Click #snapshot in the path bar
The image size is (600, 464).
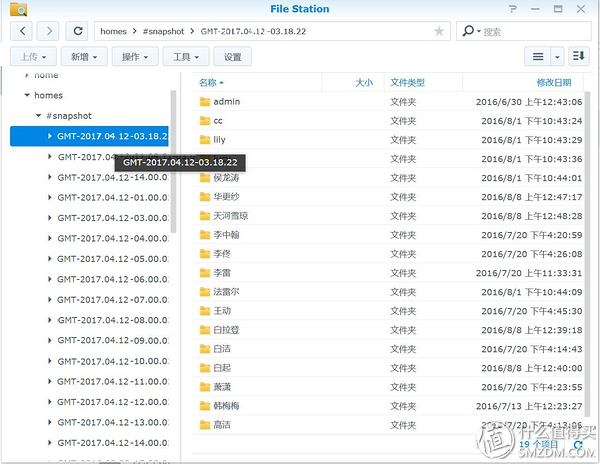(x=163, y=31)
